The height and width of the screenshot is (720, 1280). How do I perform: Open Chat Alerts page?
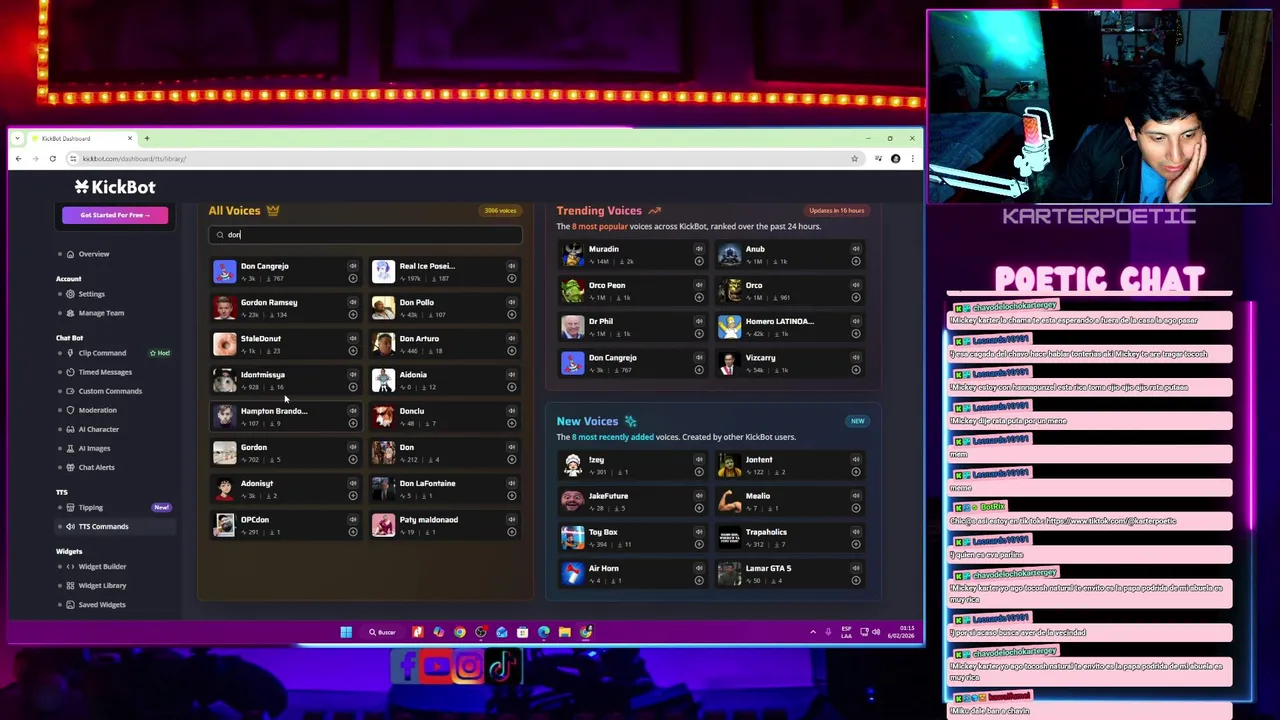pos(96,467)
